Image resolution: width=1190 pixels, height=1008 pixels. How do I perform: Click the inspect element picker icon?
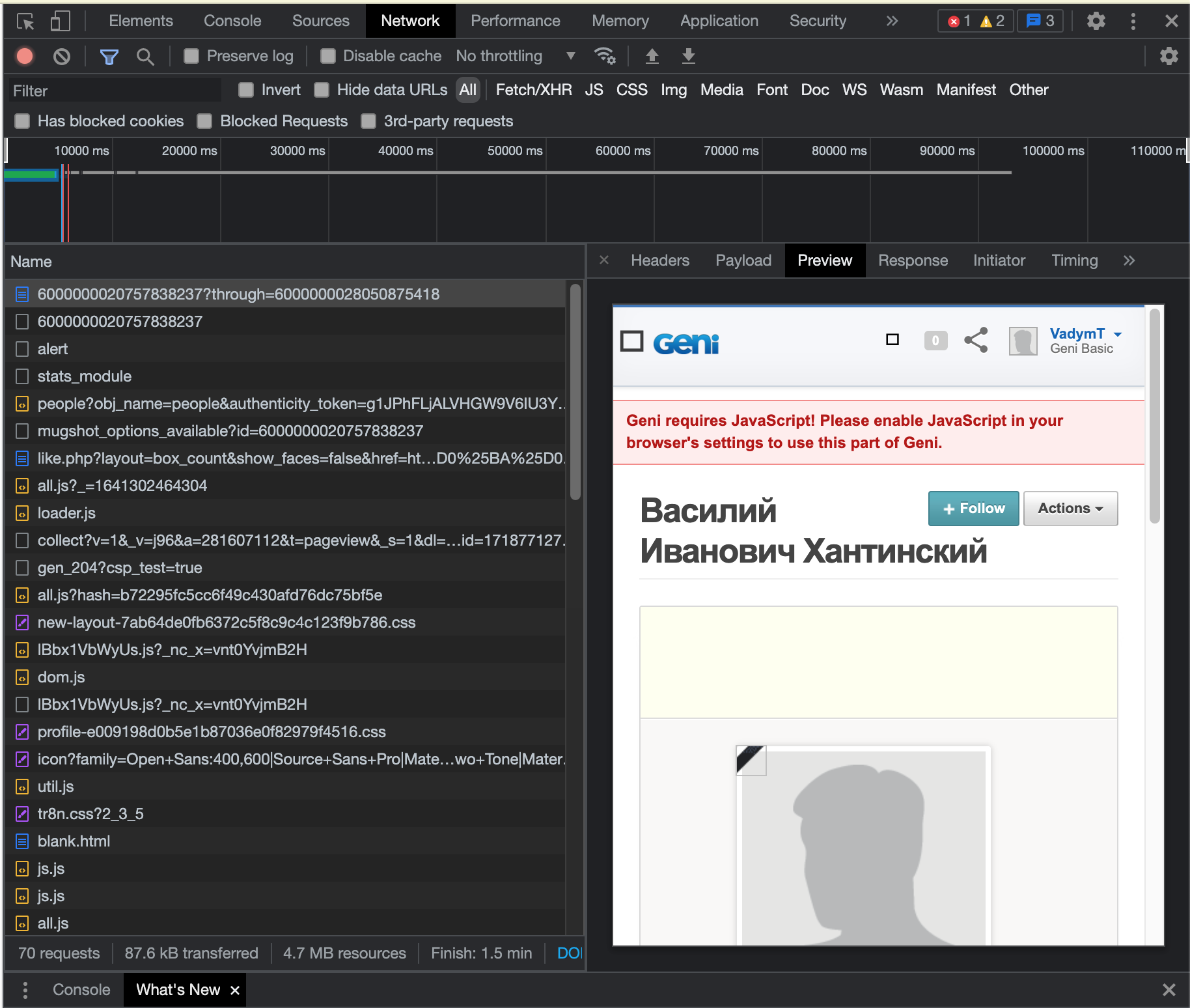coord(25,21)
